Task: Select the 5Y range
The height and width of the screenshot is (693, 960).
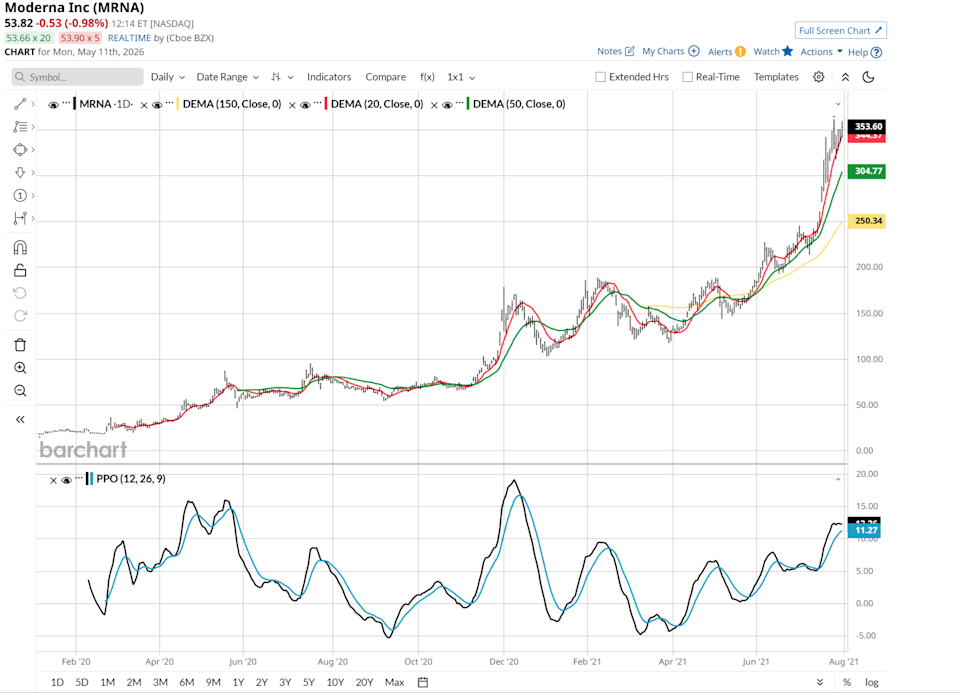Action: (x=309, y=682)
